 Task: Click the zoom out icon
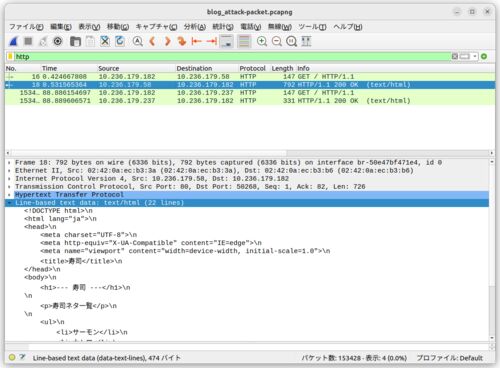(x=277, y=41)
